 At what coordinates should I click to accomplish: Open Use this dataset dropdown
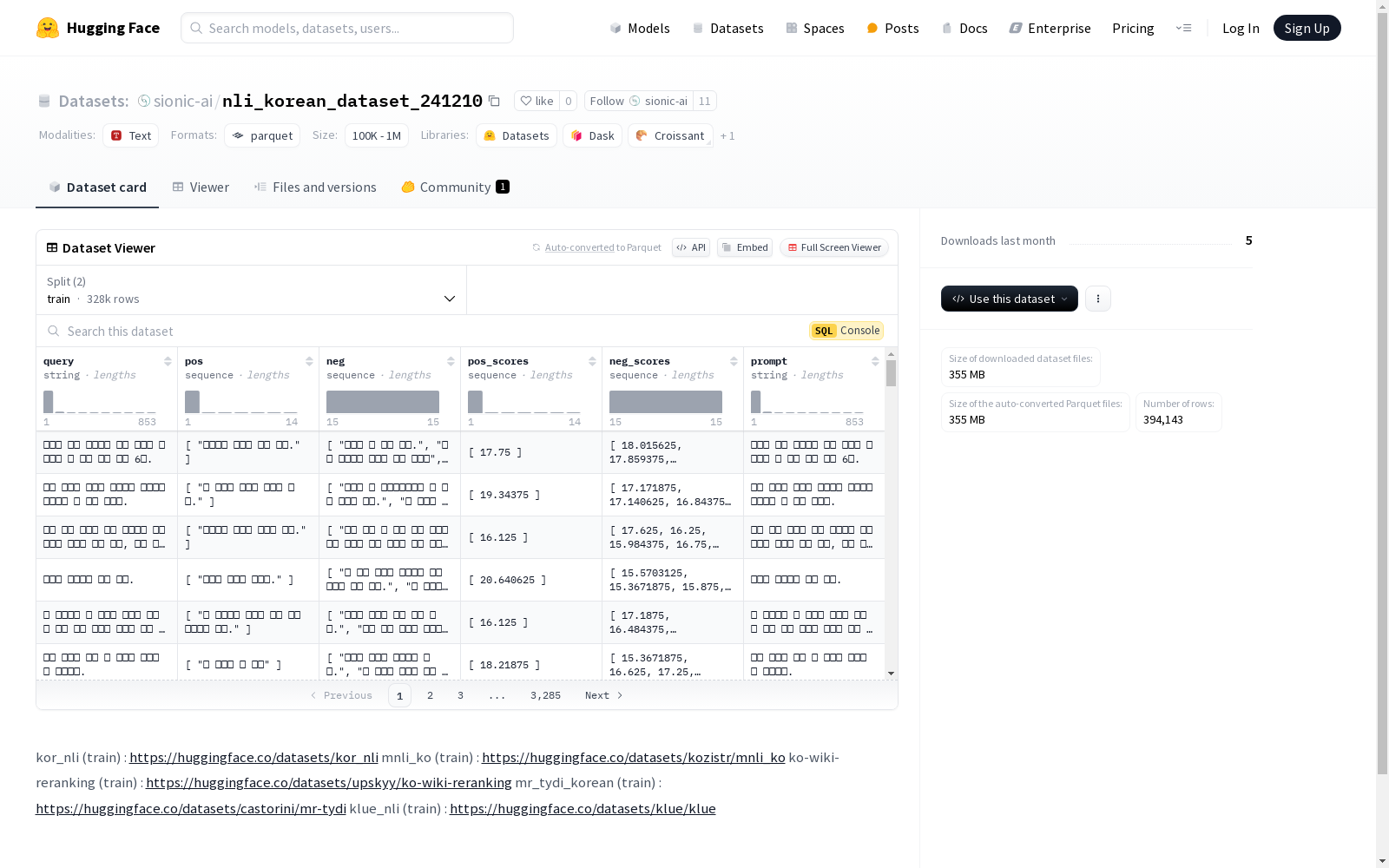click(1010, 299)
